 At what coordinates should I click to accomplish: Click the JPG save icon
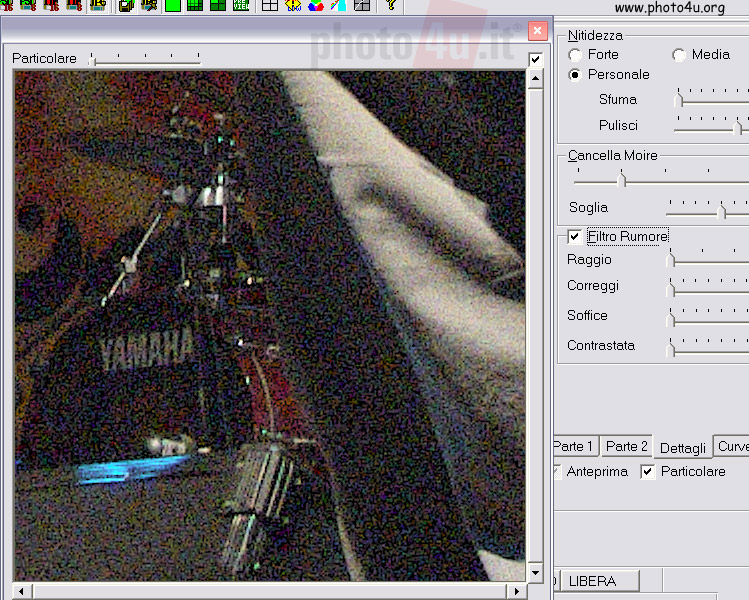click(x=98, y=5)
